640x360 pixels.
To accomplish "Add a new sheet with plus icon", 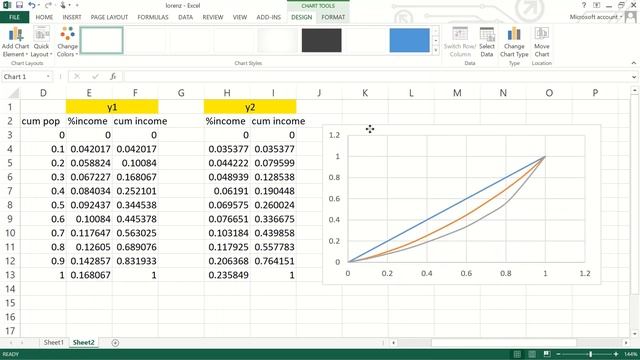I will [115, 343].
